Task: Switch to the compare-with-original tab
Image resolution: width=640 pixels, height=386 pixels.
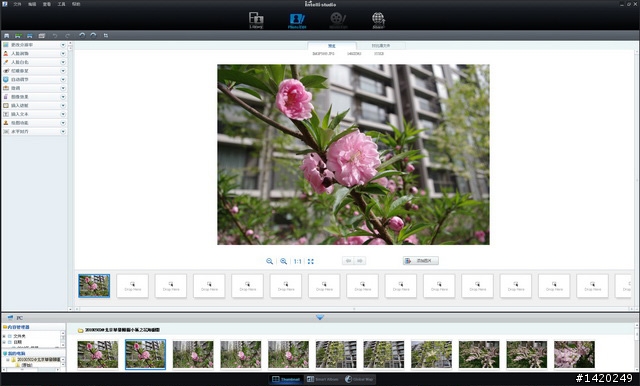Action: pos(381,46)
